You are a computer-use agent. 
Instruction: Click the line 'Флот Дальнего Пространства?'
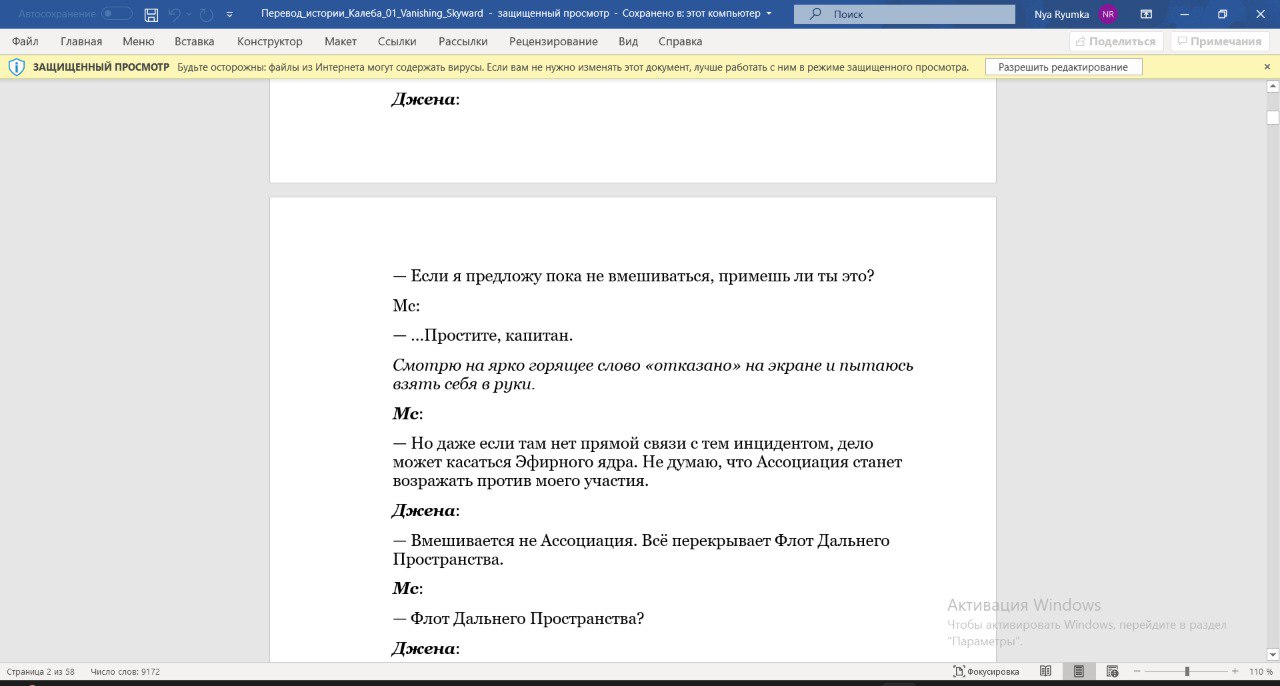[518, 618]
